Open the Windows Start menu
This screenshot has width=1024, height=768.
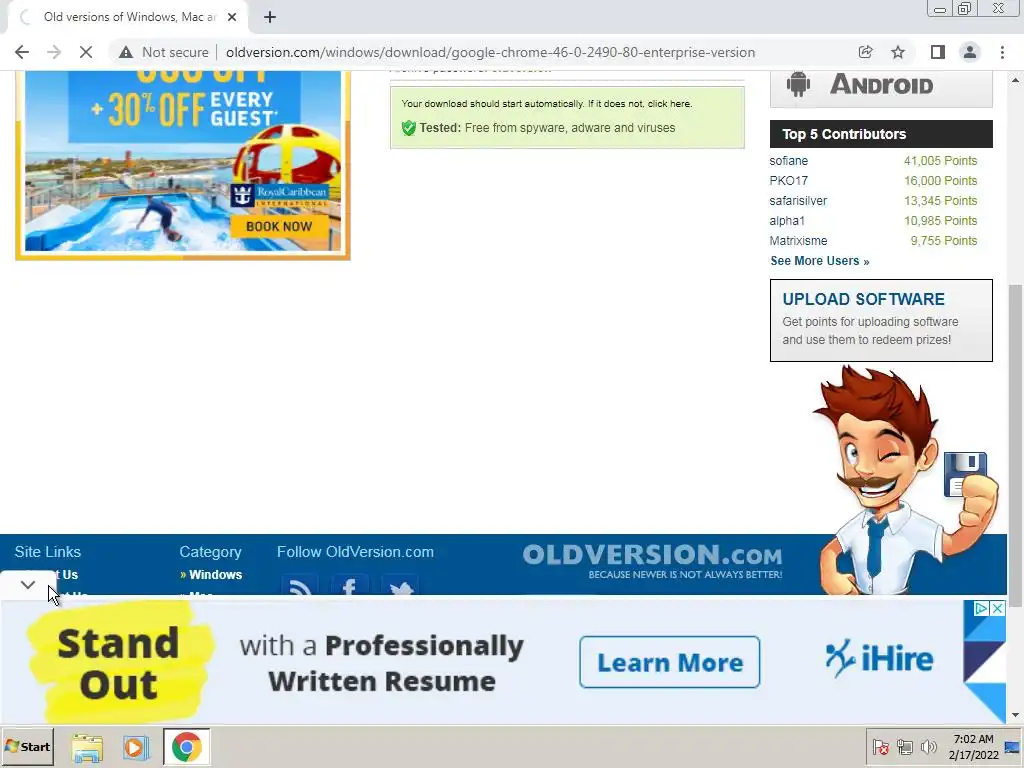point(28,746)
